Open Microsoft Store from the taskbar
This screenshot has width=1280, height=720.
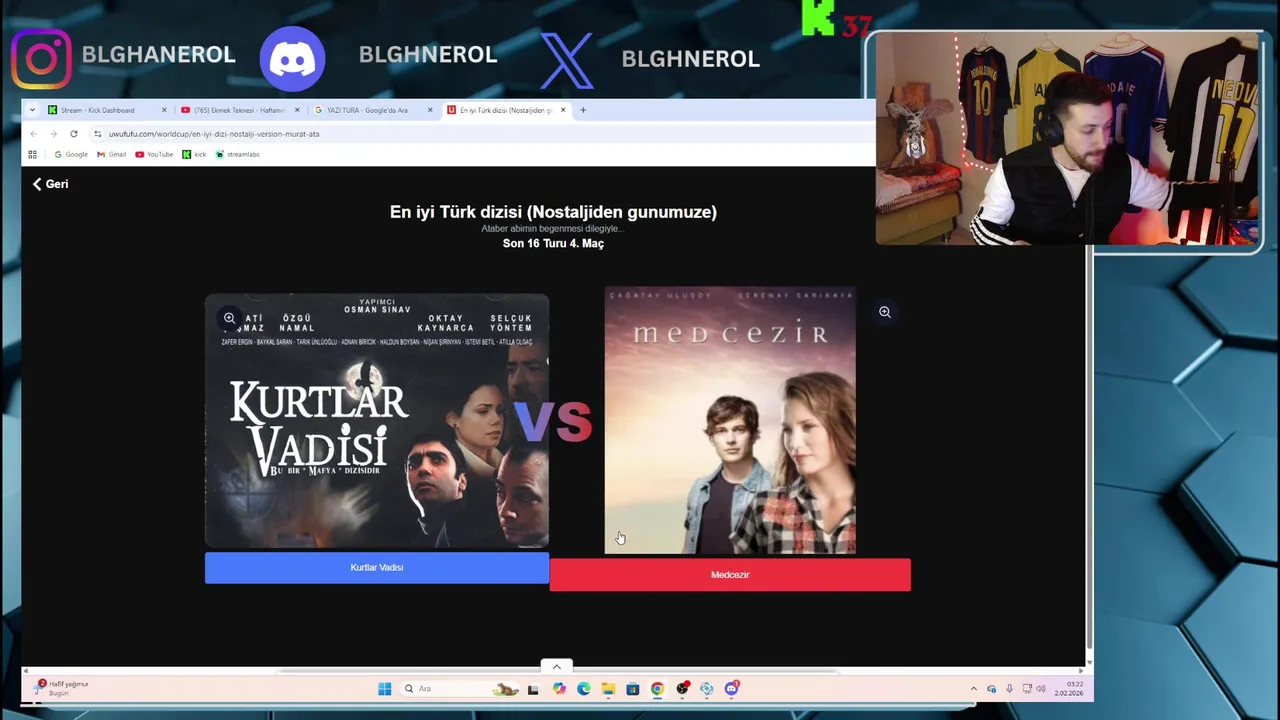coord(633,689)
